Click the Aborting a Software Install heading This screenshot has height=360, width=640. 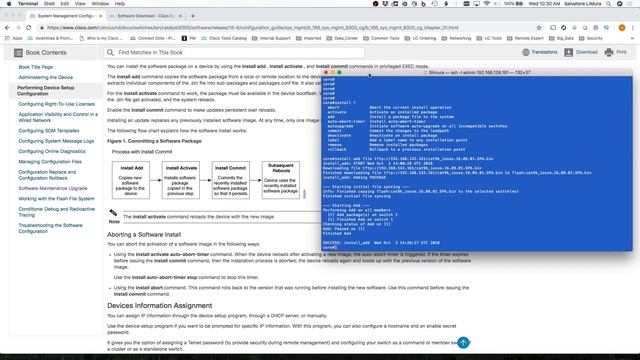coord(144,235)
